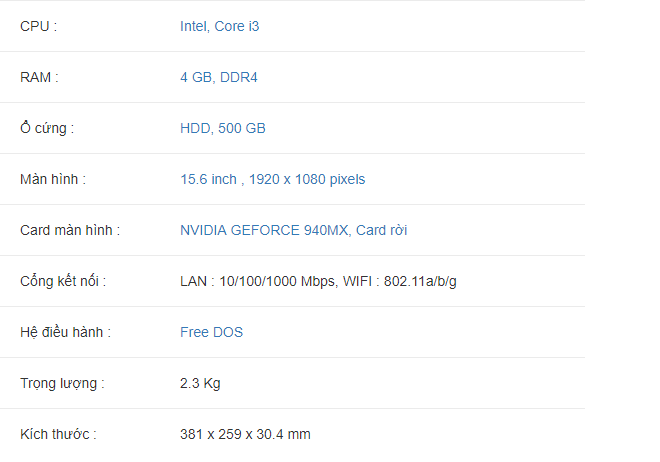Click the Free DOS operating system link
This screenshot has width=660, height=462.
pyautogui.click(x=211, y=332)
